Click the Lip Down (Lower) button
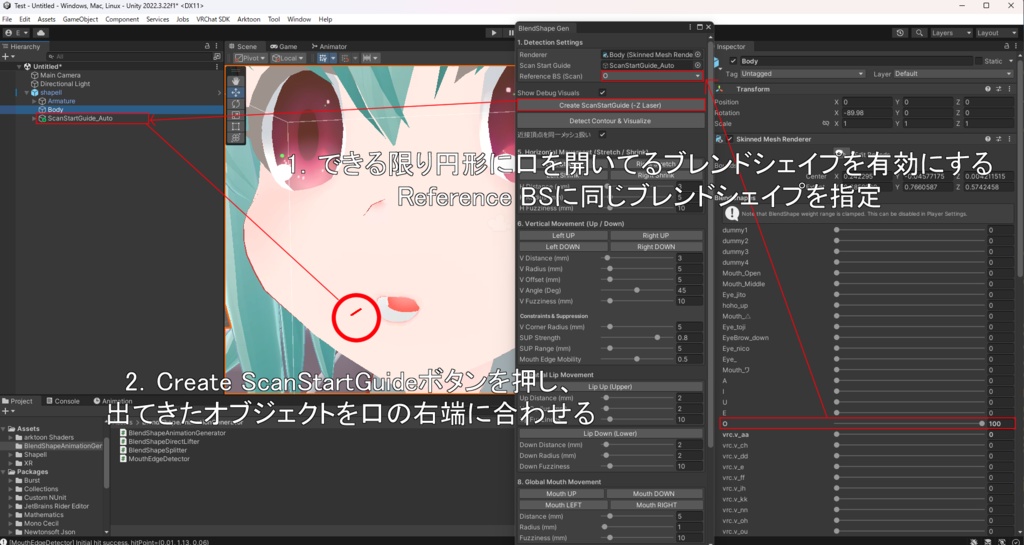This screenshot has width=1024, height=545. tap(612, 433)
